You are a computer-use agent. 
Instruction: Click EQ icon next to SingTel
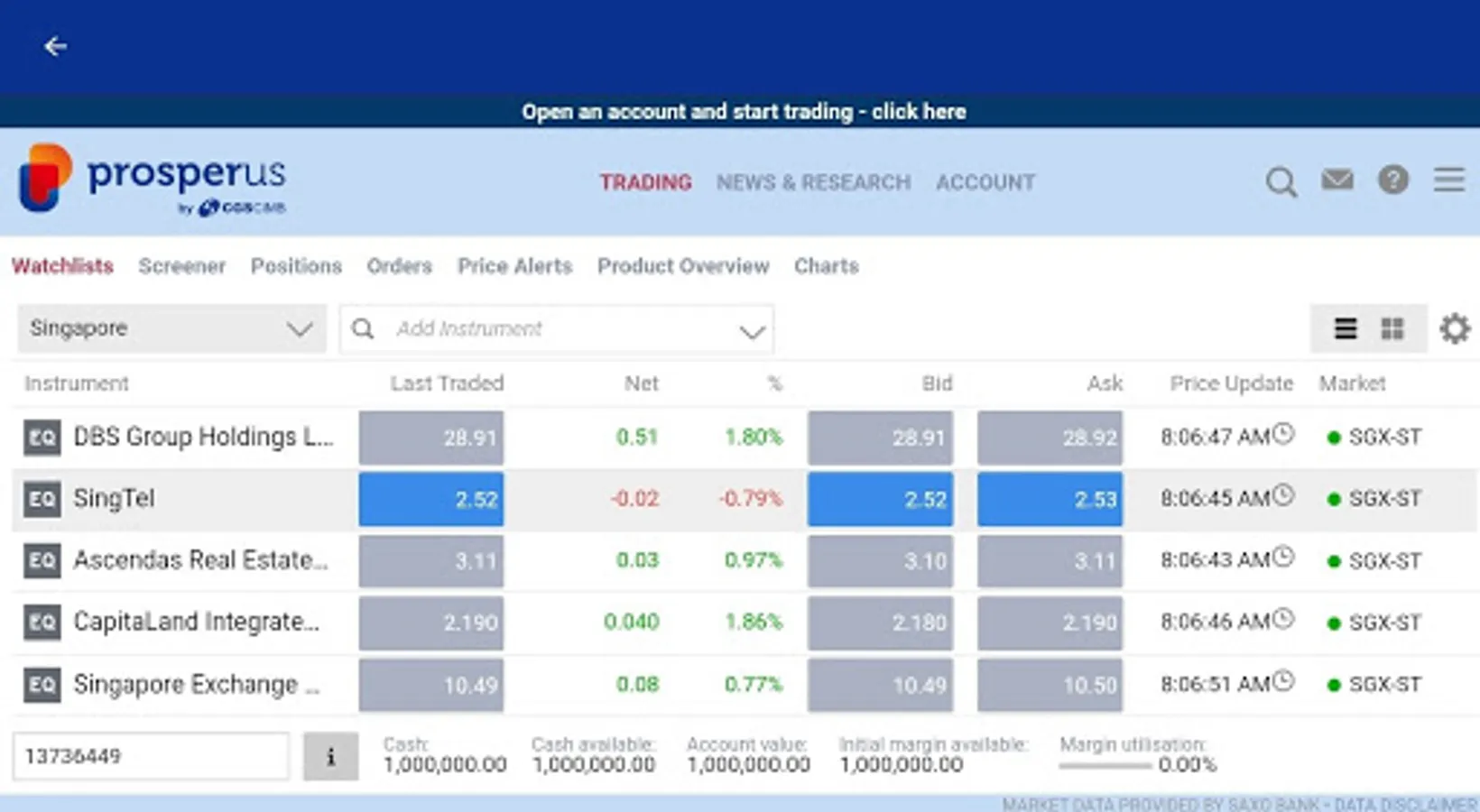point(42,499)
